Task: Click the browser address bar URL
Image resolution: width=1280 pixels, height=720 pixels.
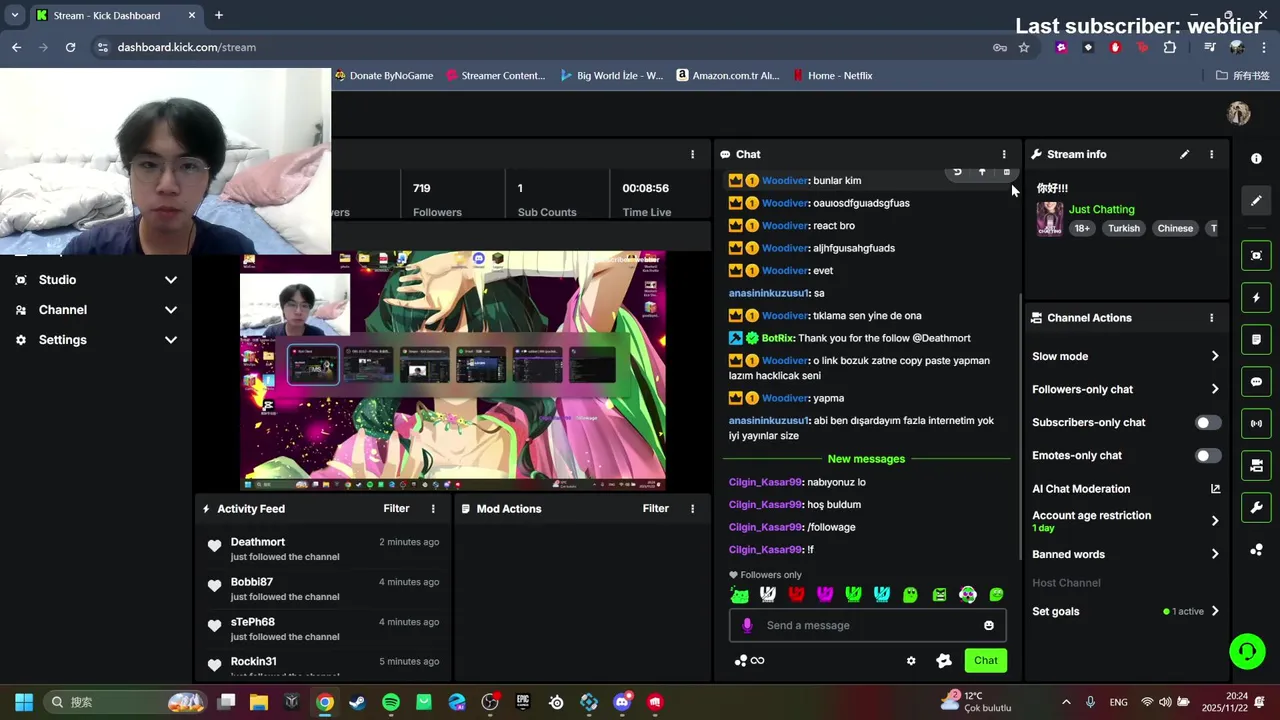Action: [186, 47]
